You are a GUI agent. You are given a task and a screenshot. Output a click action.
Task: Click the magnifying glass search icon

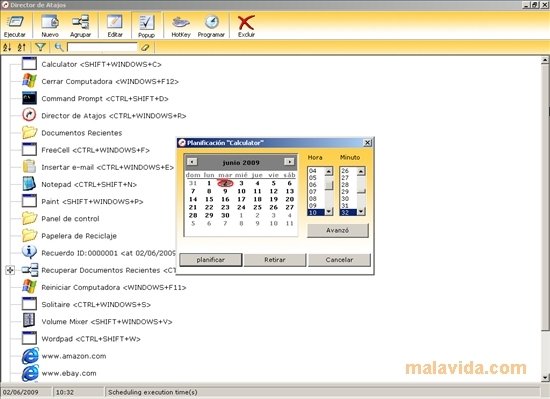[59, 47]
